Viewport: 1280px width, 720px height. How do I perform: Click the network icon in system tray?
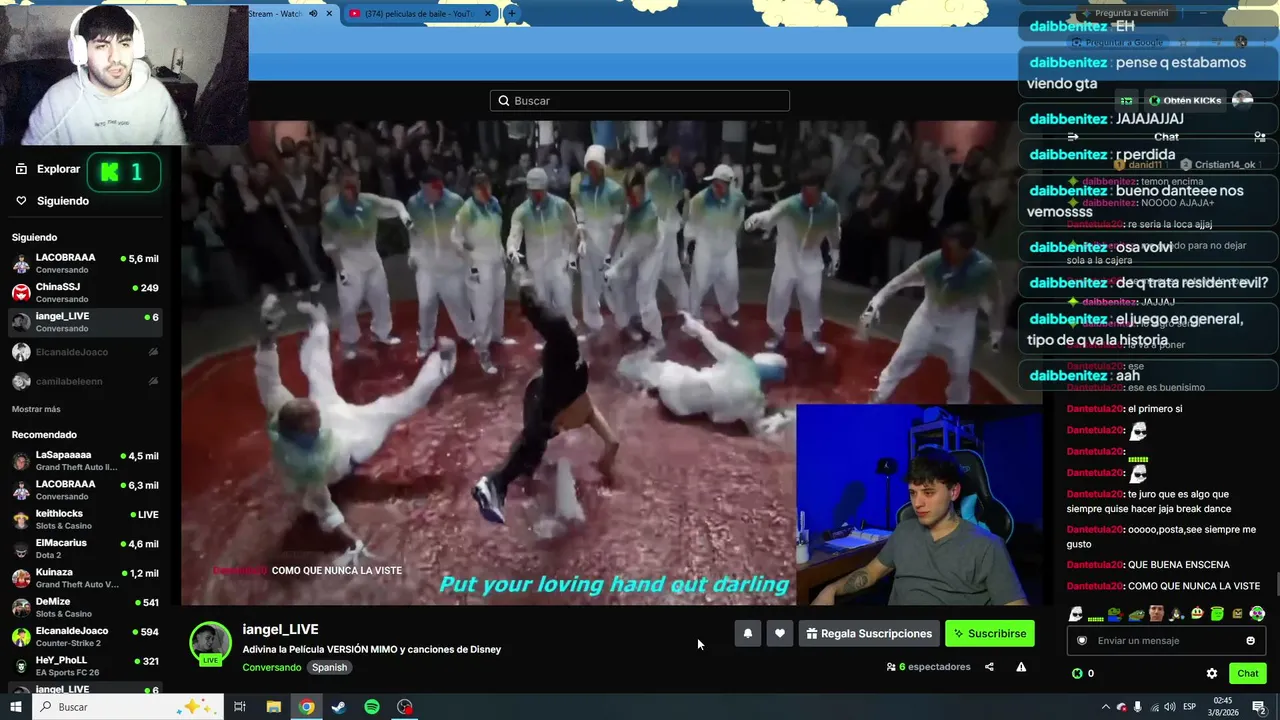coord(1154,707)
